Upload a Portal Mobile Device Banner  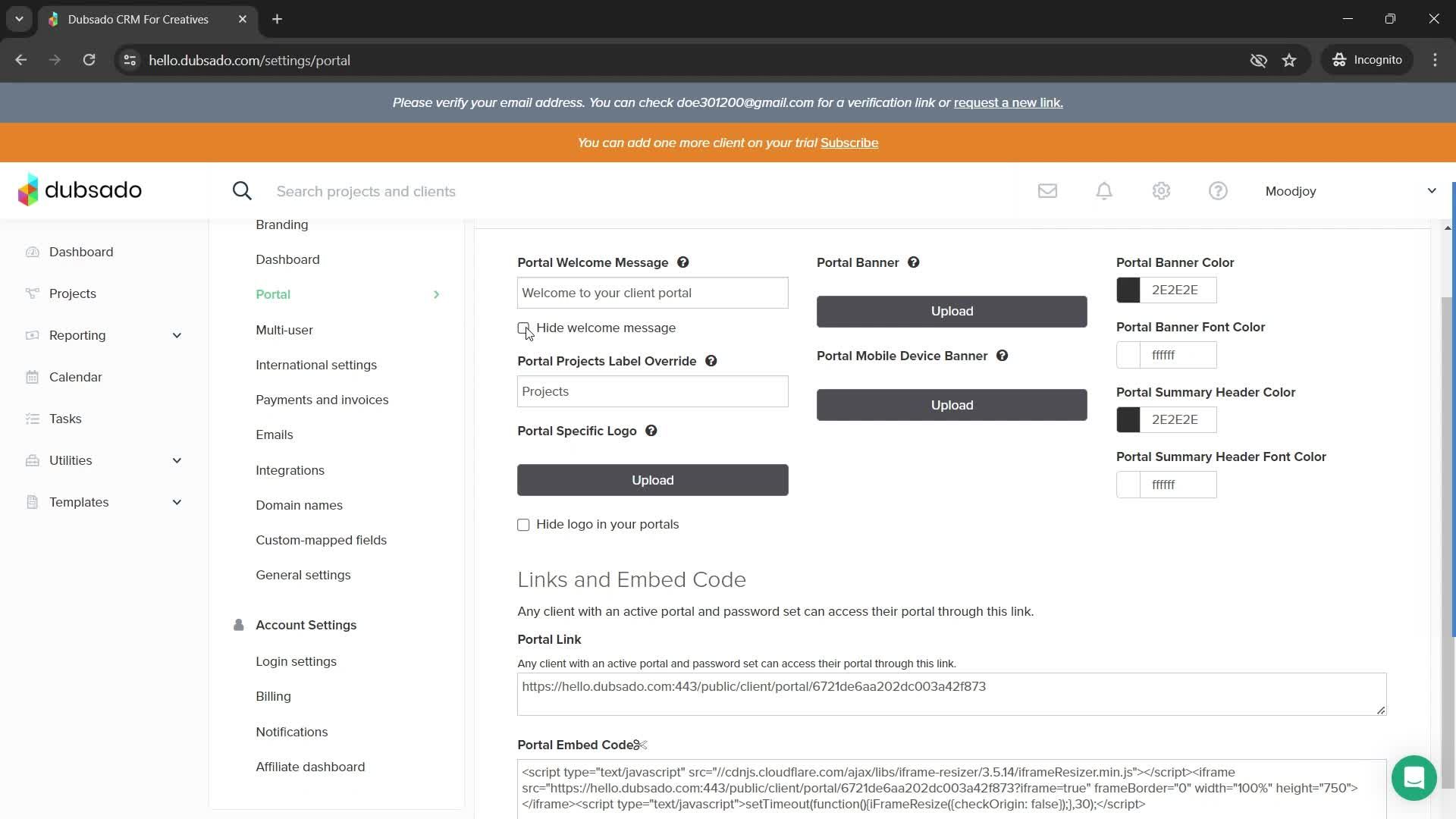coord(952,405)
